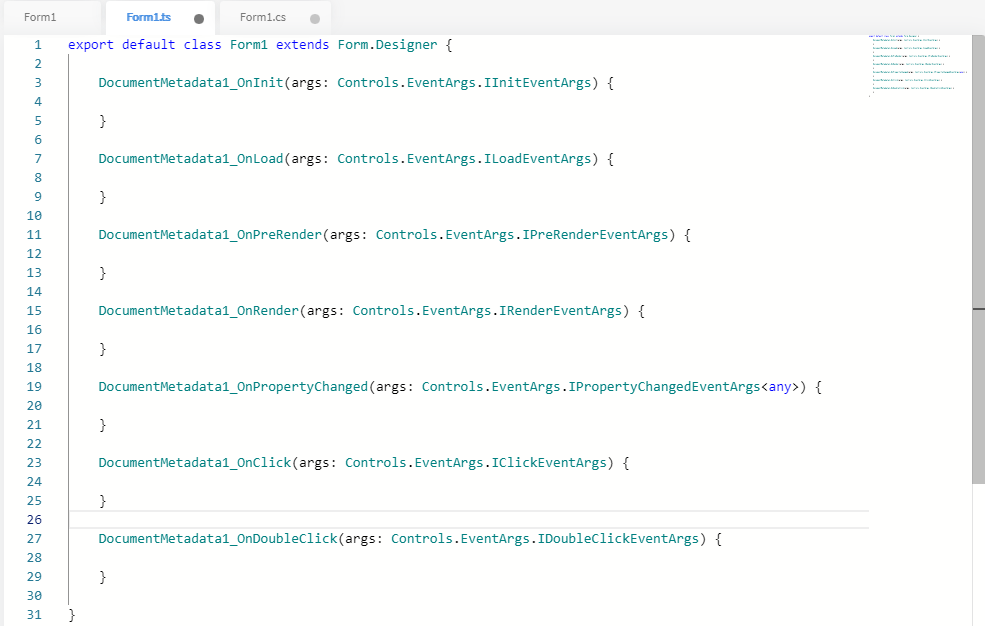Click the IDoubleClickEventArgs type name
Viewport: 985px width, 626px height.
click(618, 539)
